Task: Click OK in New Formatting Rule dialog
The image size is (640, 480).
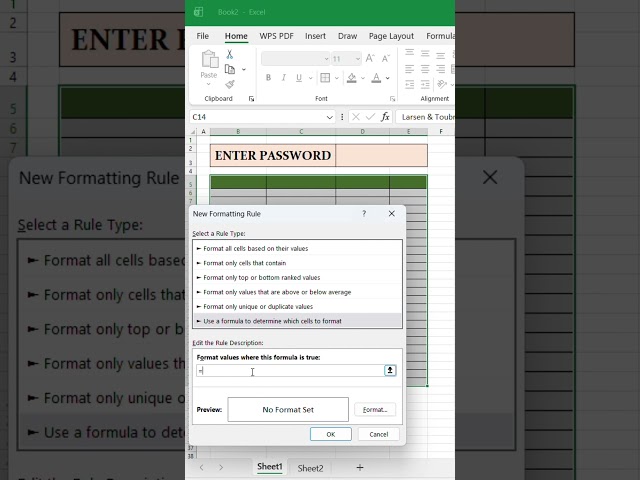Action: click(331, 434)
